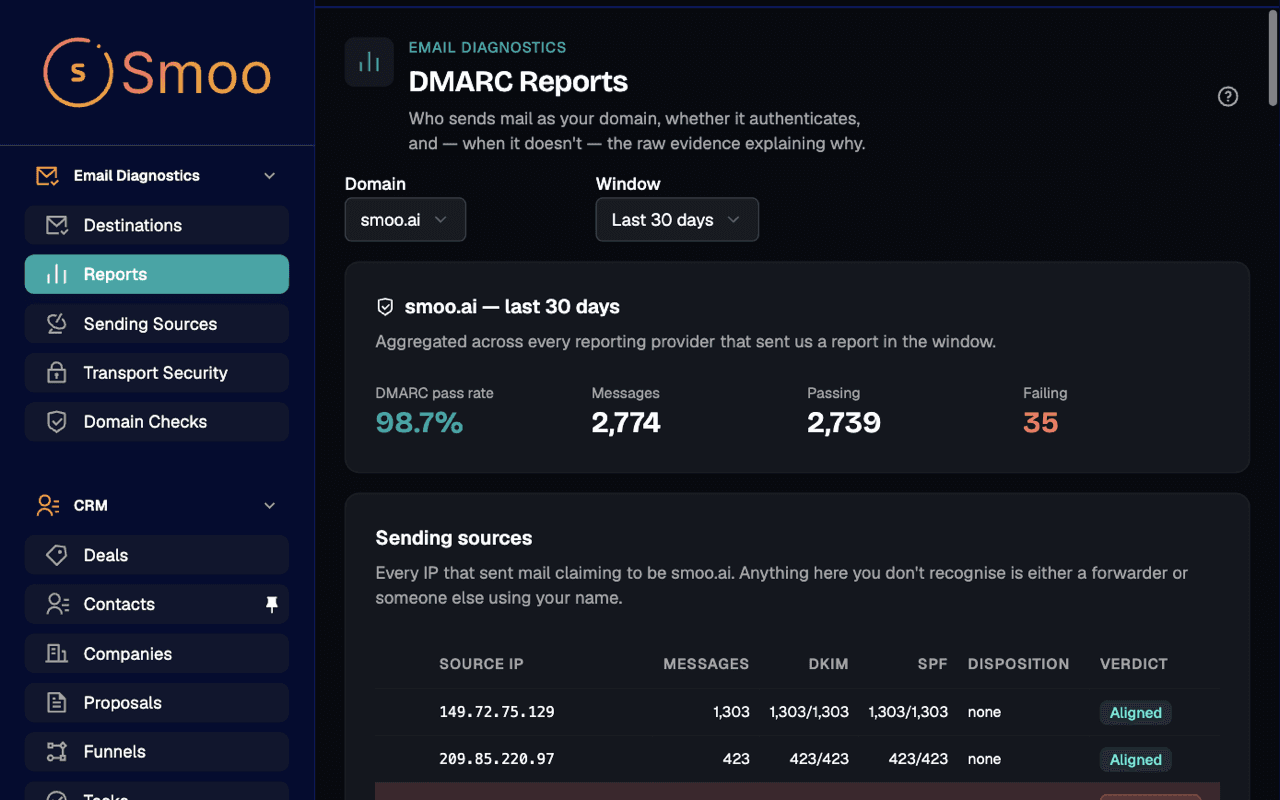Click the SPF column header
This screenshot has width=1280, height=800.
(x=932, y=664)
